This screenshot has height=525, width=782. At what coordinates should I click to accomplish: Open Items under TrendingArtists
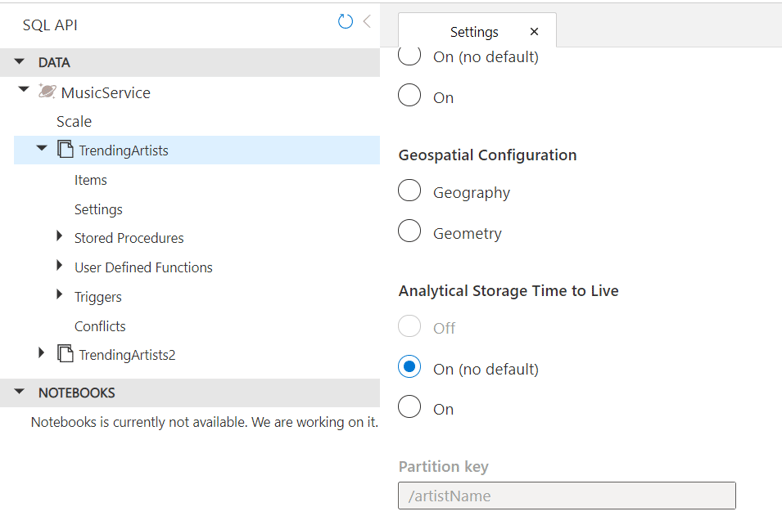click(90, 180)
